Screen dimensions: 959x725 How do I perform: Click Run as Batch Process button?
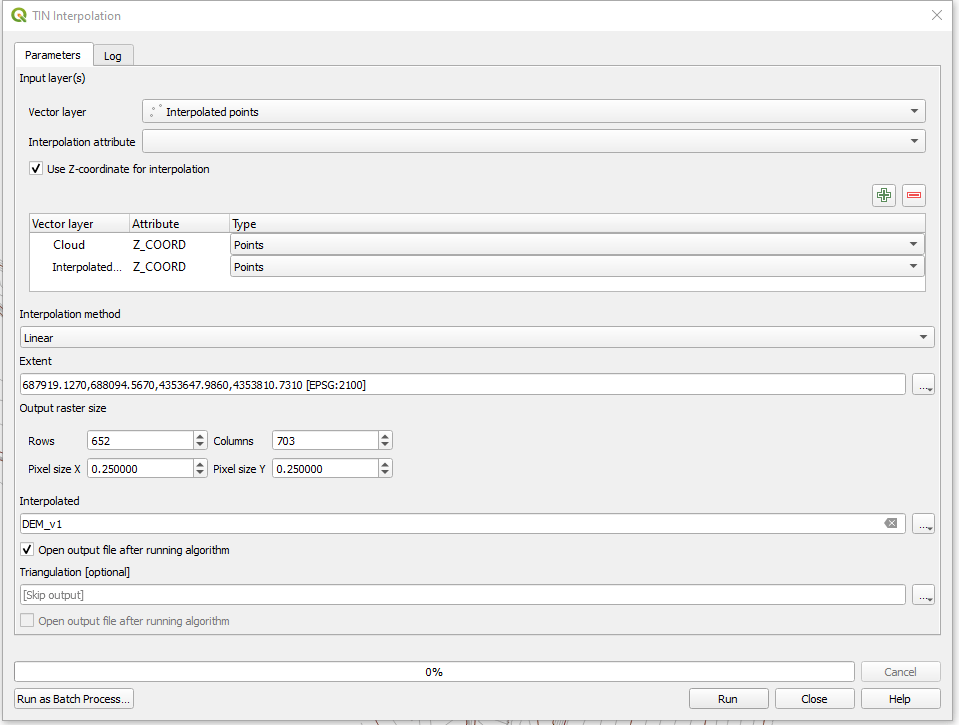point(74,699)
